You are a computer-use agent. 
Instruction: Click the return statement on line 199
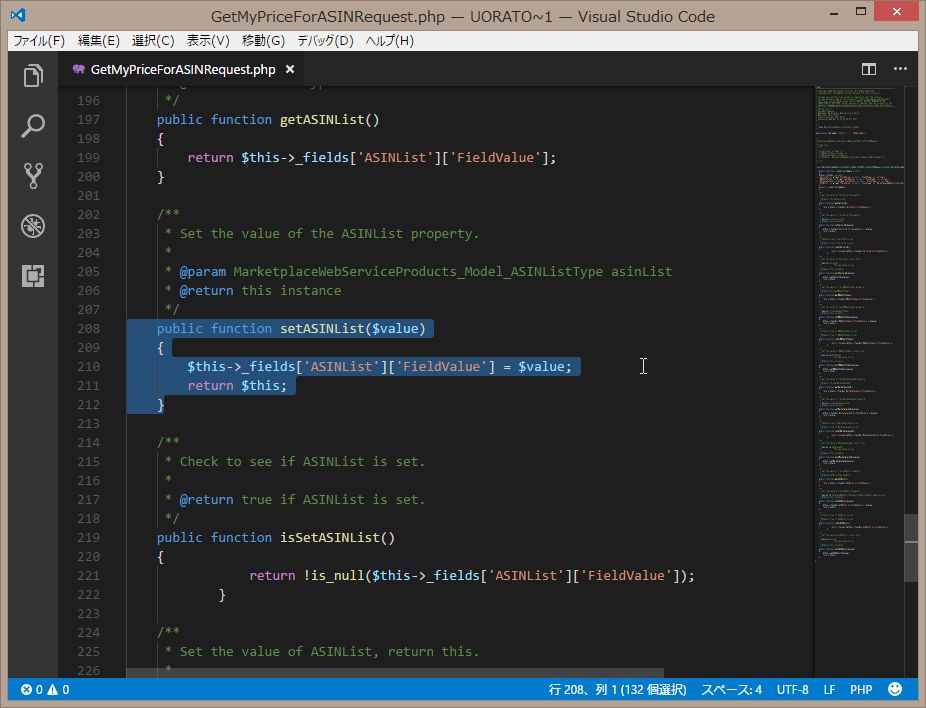click(x=371, y=158)
